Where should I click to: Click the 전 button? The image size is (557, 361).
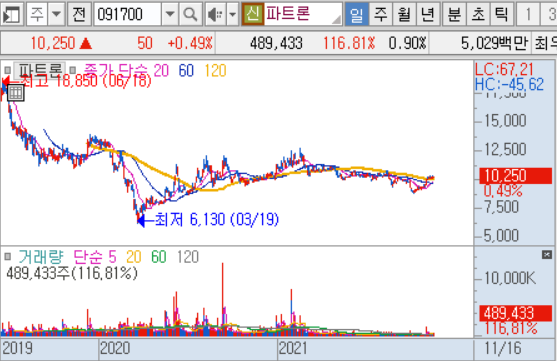pos(79,14)
